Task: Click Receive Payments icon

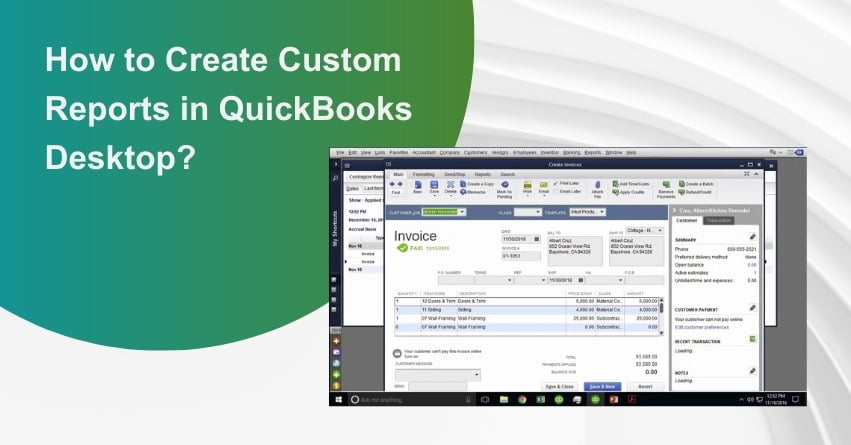Action: coord(666,185)
